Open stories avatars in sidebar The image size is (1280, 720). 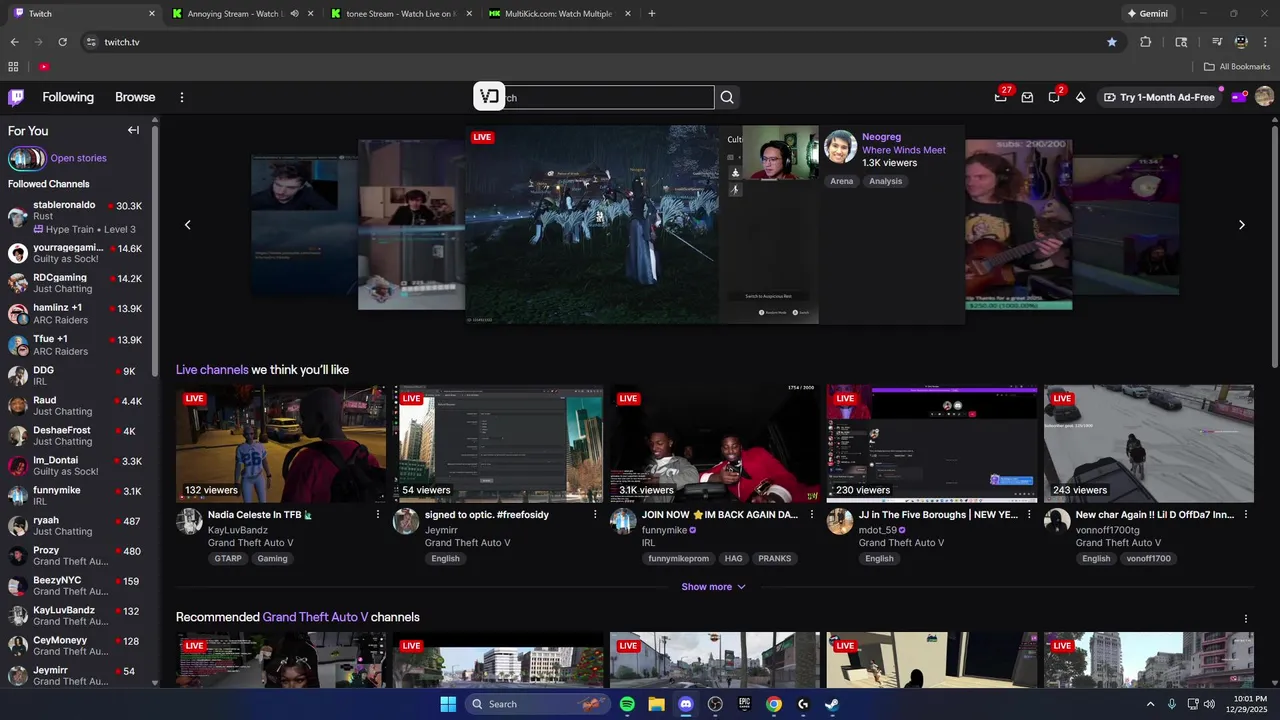(x=27, y=158)
